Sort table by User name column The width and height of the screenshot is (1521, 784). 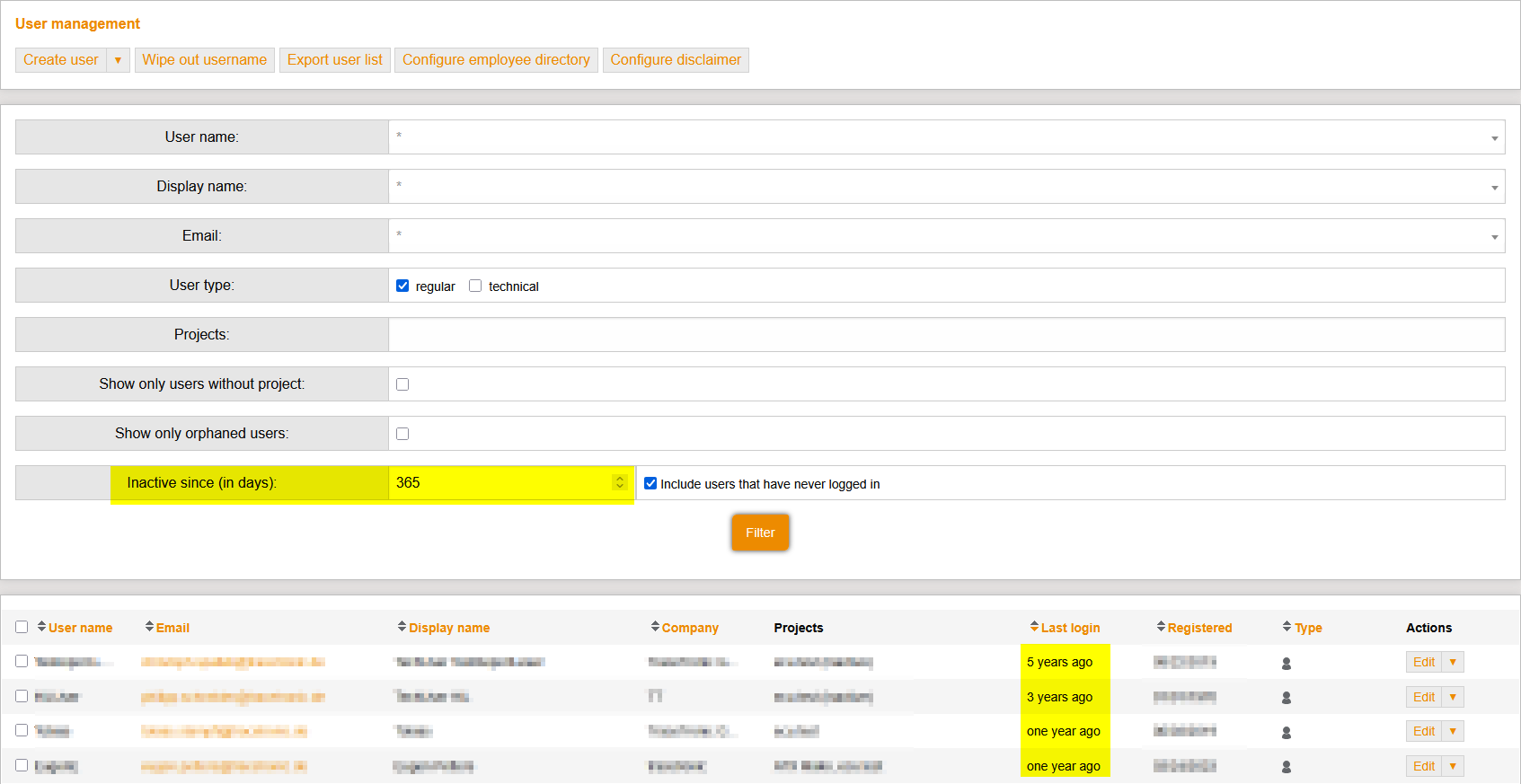coord(79,628)
